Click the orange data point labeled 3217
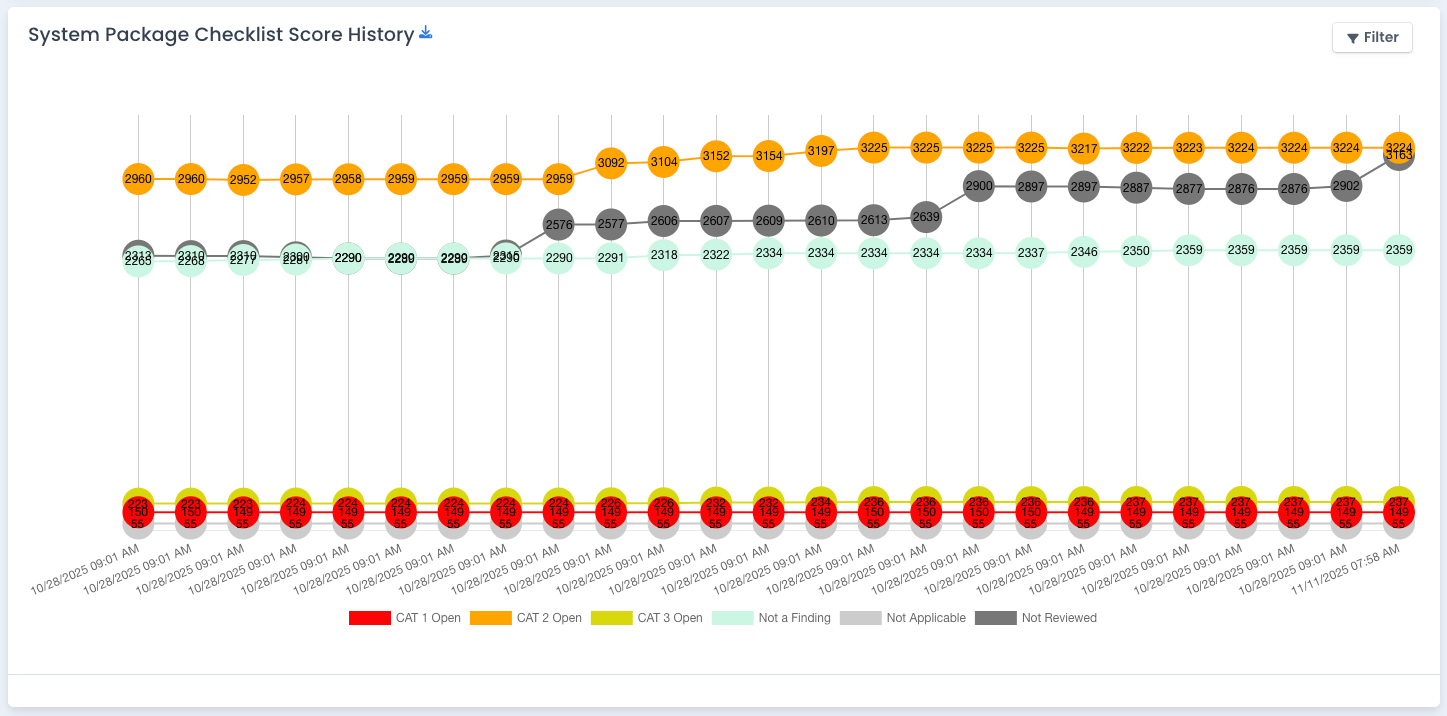The height and width of the screenshot is (716, 1447). point(1084,148)
